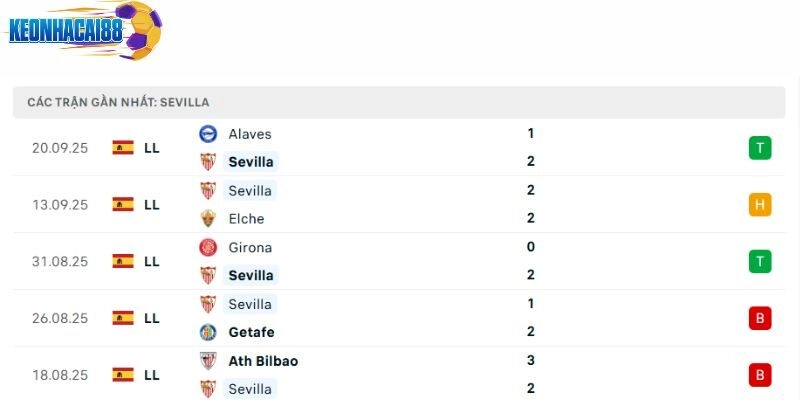Open the Getafe team link
Screen dimensions: 800x400
pos(251,332)
